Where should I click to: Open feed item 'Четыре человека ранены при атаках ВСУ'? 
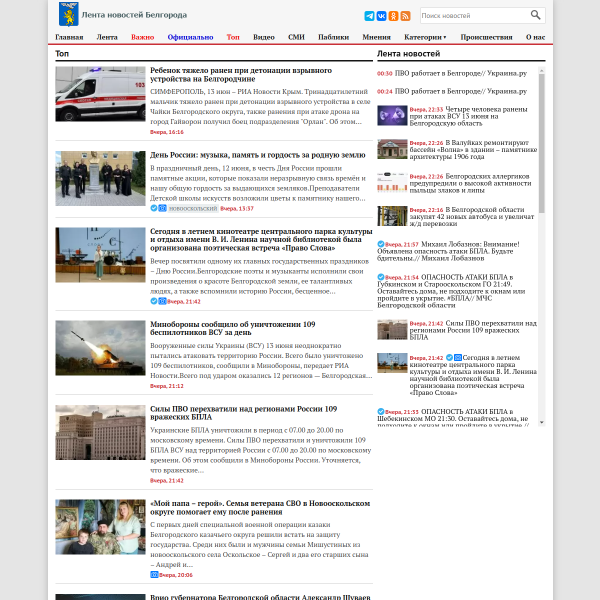469,116
